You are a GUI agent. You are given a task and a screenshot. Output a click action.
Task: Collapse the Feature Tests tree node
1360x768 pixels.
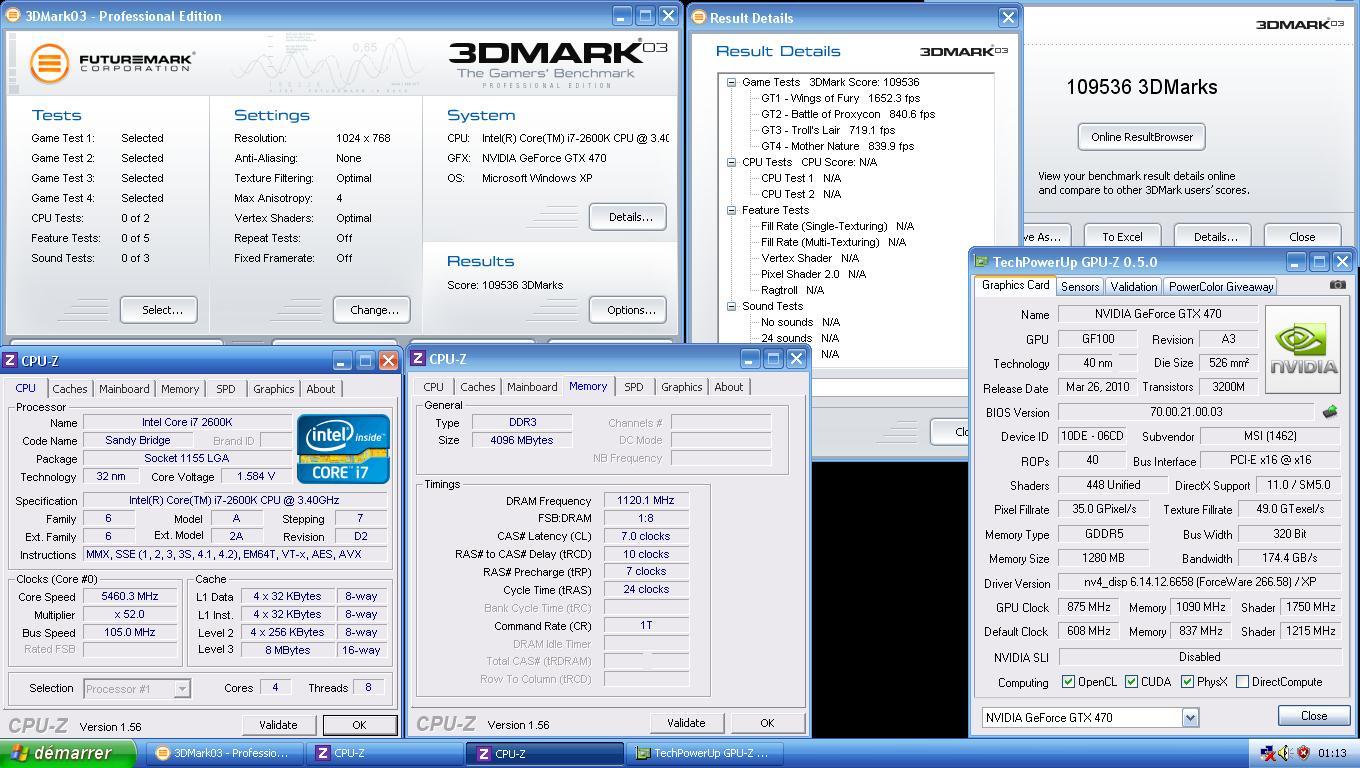tap(731, 210)
